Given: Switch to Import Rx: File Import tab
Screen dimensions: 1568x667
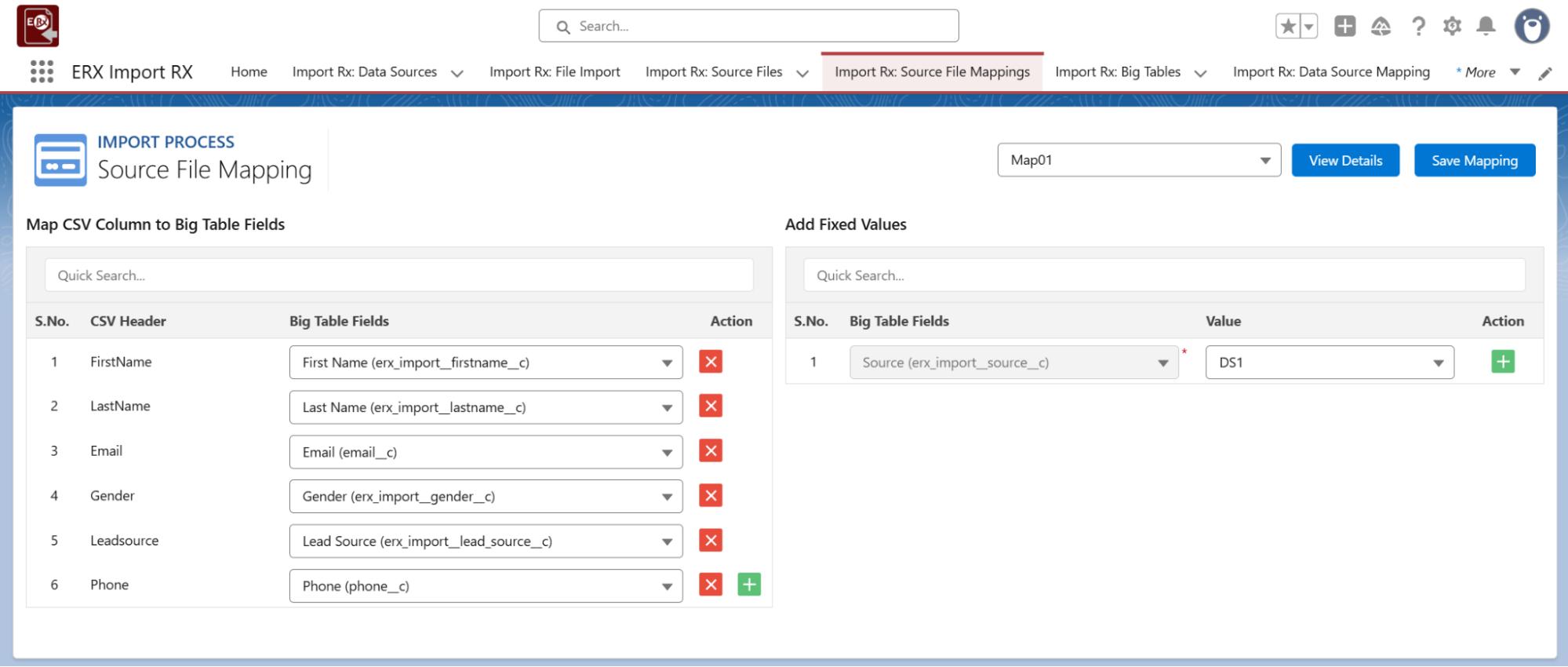Looking at the screenshot, I should tap(555, 72).
